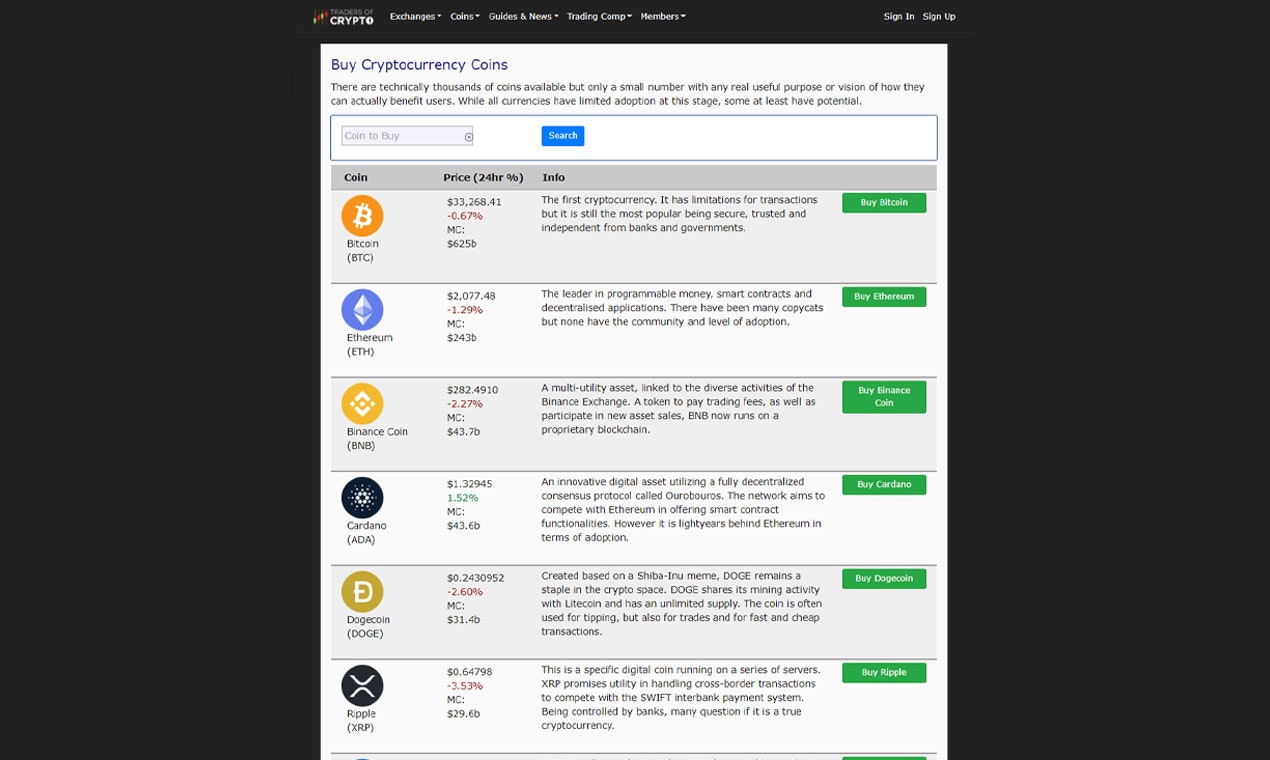Click the Buy Ethereum button
This screenshot has width=1270, height=760.
(884, 296)
